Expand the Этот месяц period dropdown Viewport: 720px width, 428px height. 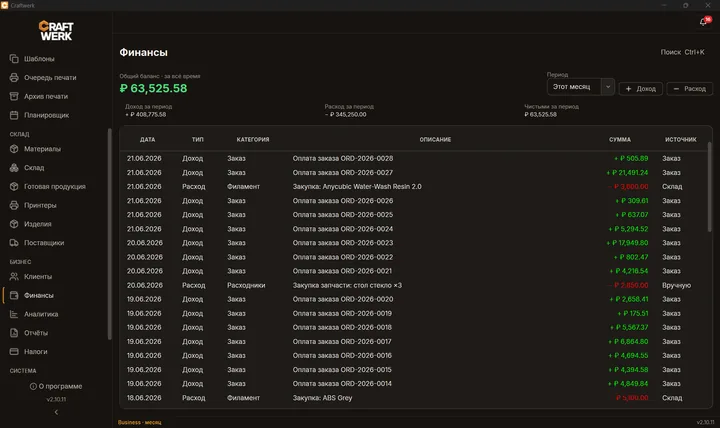point(580,87)
